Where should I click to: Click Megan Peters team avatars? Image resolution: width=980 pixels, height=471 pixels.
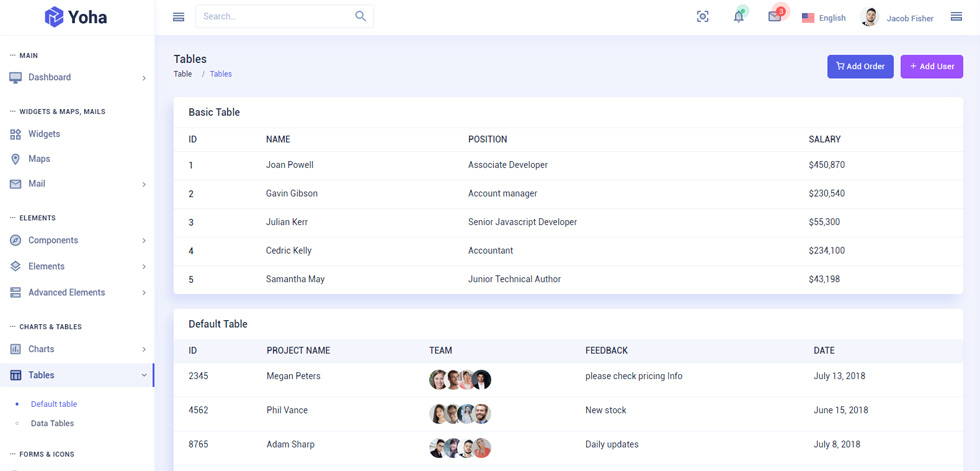[x=460, y=379]
